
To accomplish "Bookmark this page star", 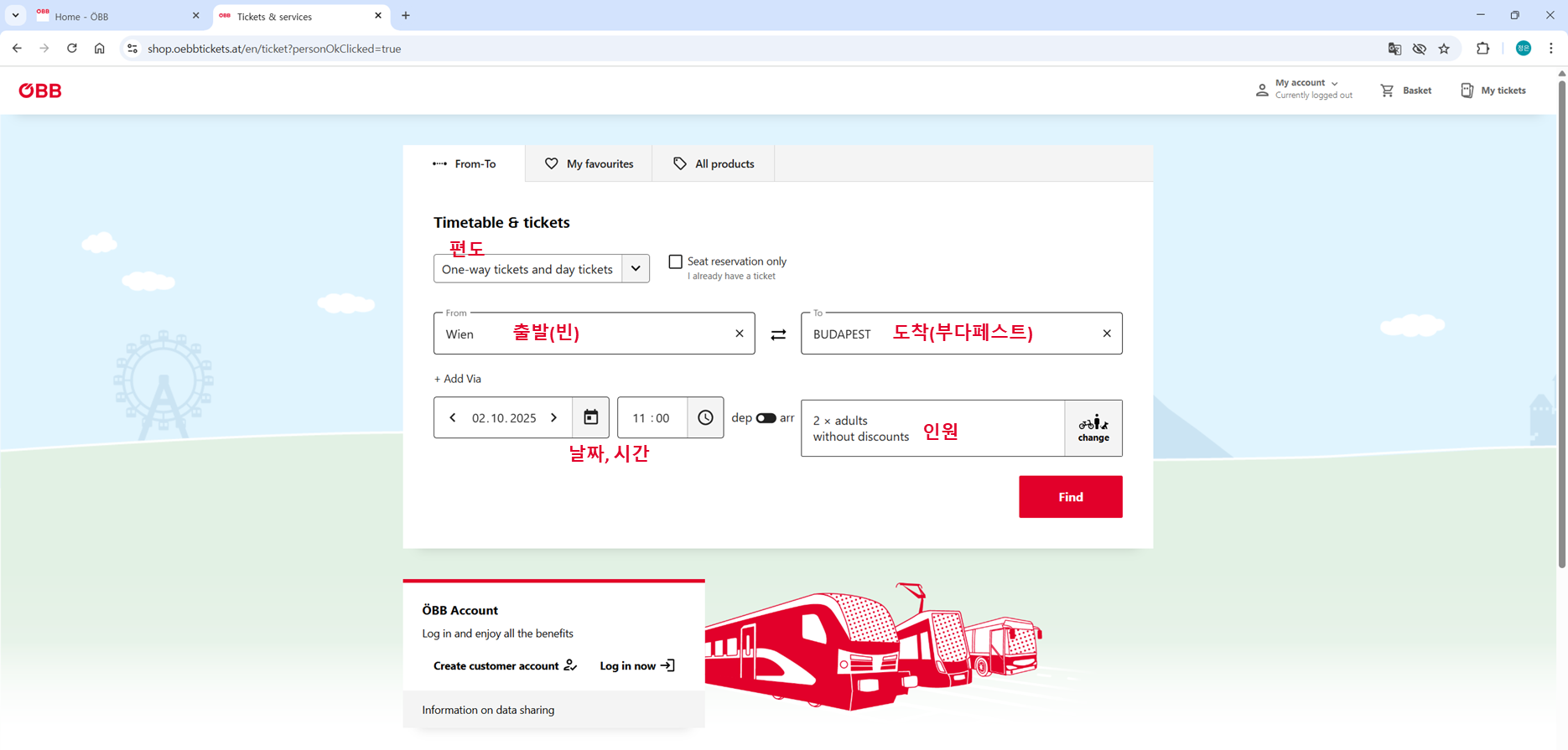I will (1444, 49).
